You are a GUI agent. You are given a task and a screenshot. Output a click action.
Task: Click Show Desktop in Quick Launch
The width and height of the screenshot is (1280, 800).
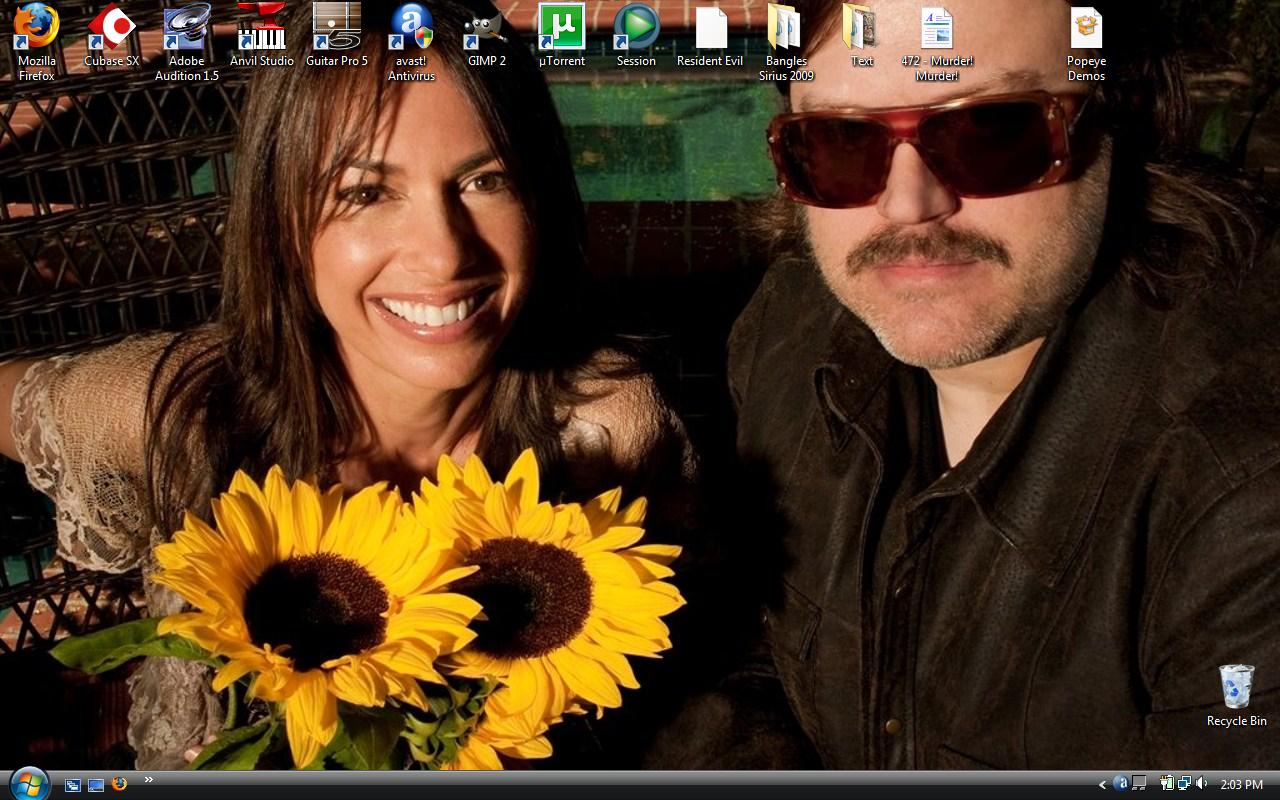coord(96,785)
